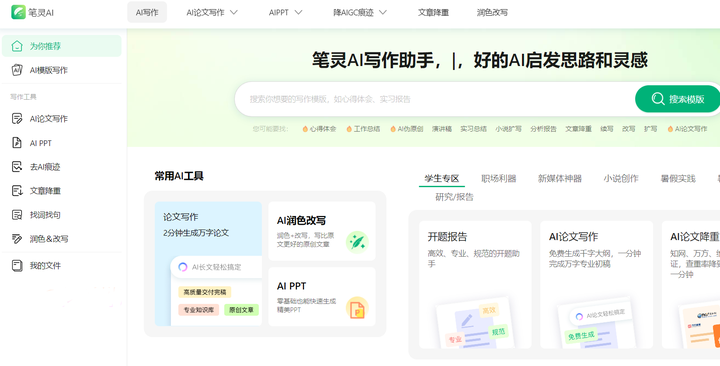This screenshot has width=720, height=366.
Task: Click the 原创文章 green tag
Action: (241, 310)
